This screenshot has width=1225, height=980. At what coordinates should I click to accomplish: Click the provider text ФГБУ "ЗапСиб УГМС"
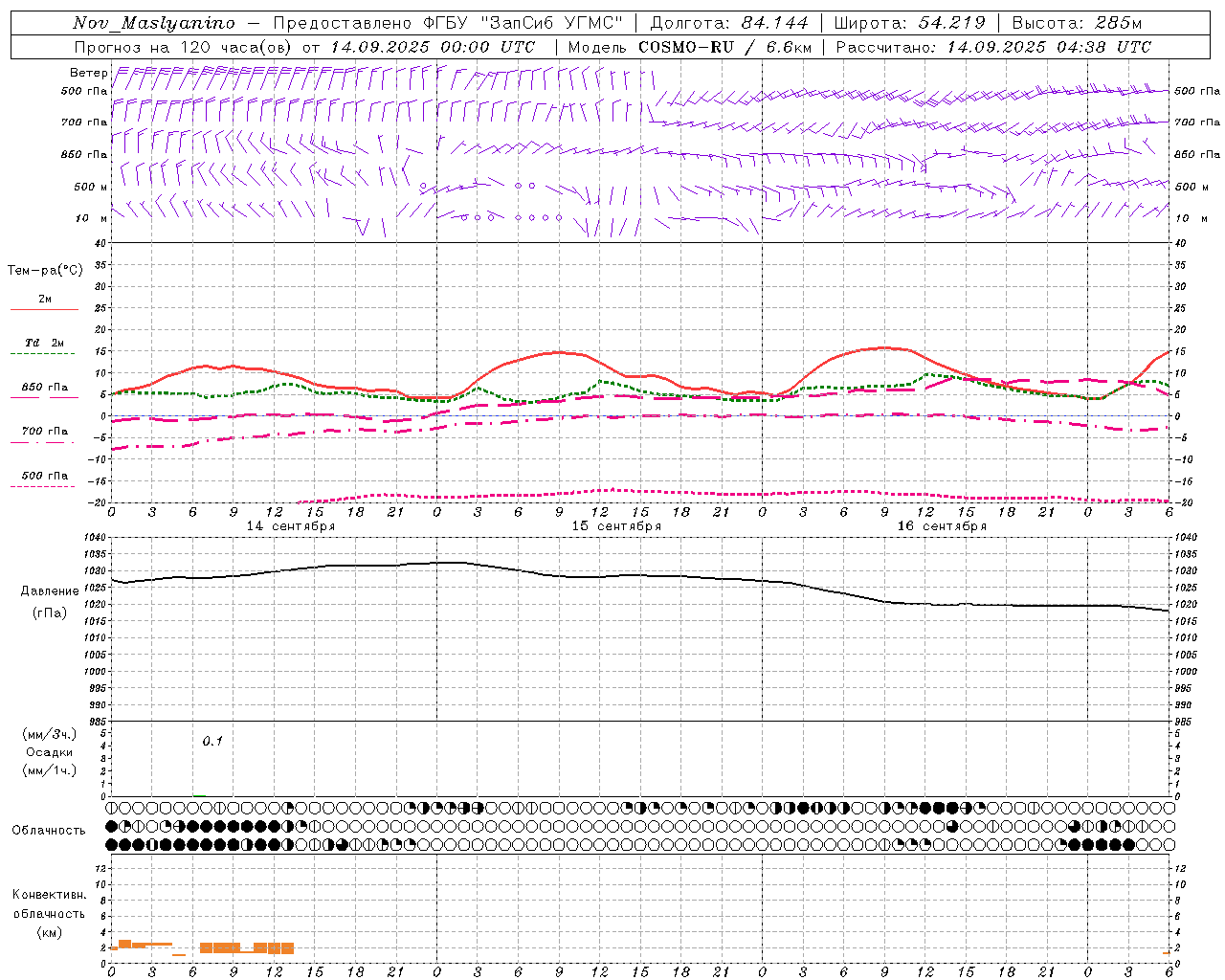point(522,23)
